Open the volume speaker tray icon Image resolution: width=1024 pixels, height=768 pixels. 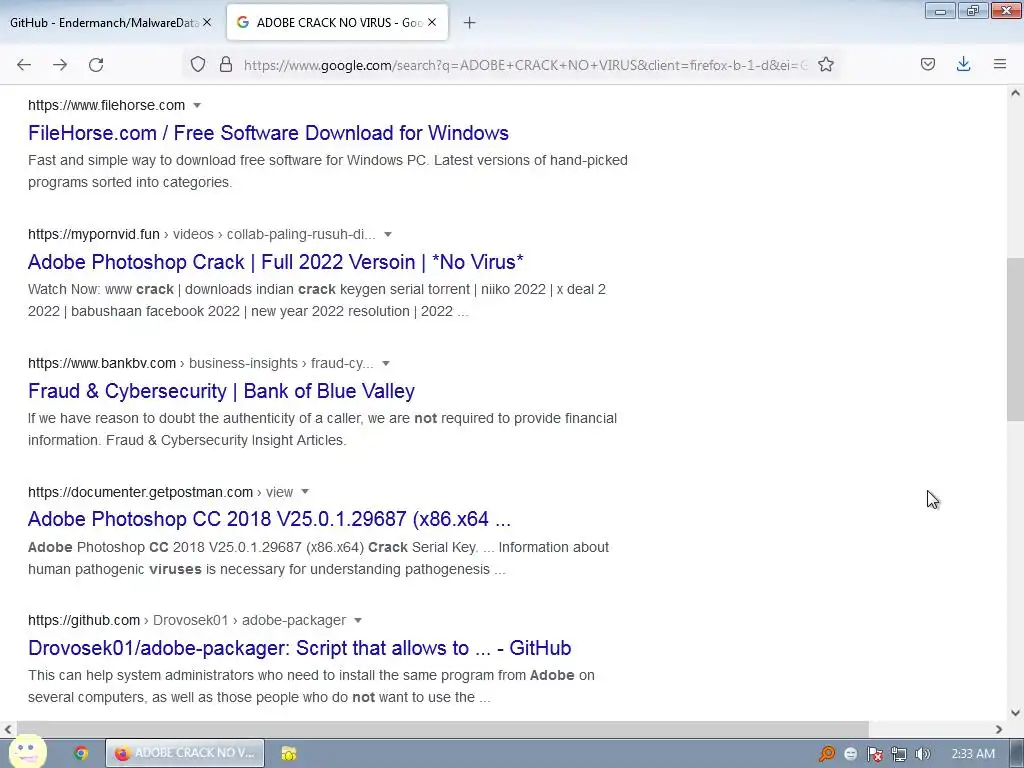point(922,754)
